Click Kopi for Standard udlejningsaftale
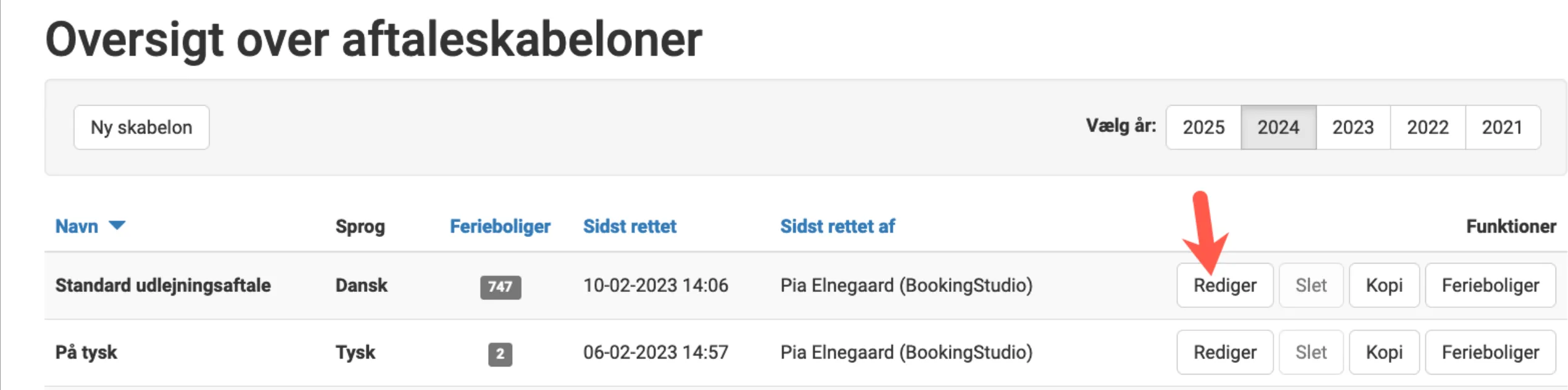 point(1384,285)
